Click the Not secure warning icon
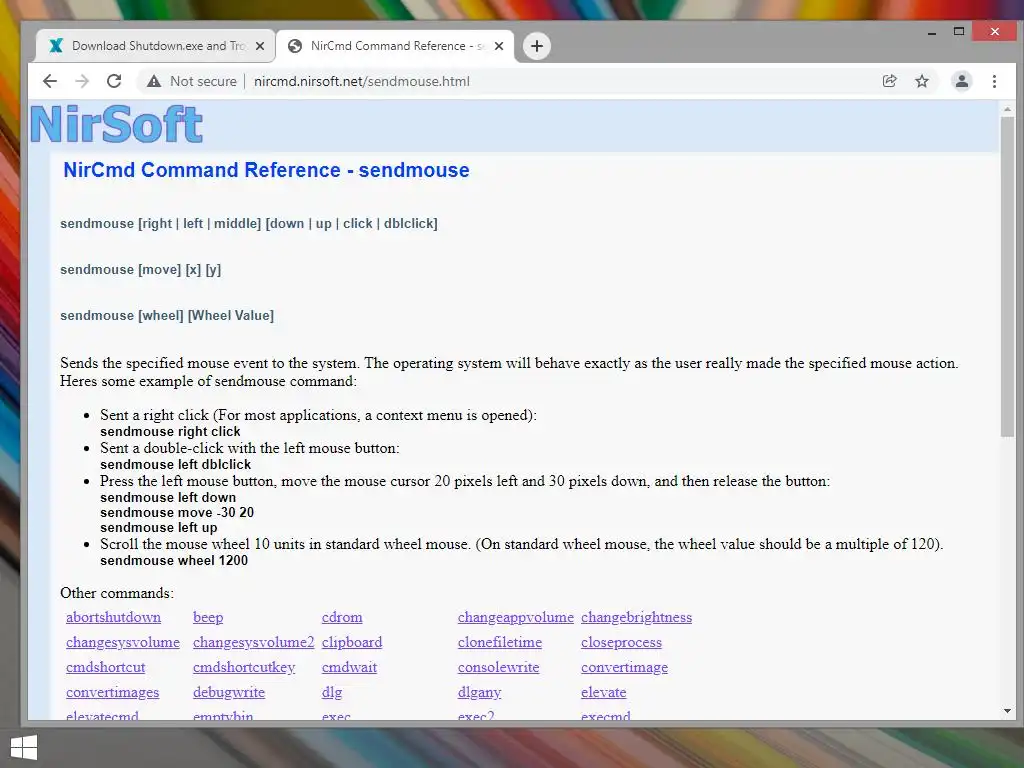Screen dimensions: 1024x768 [x=153, y=81]
